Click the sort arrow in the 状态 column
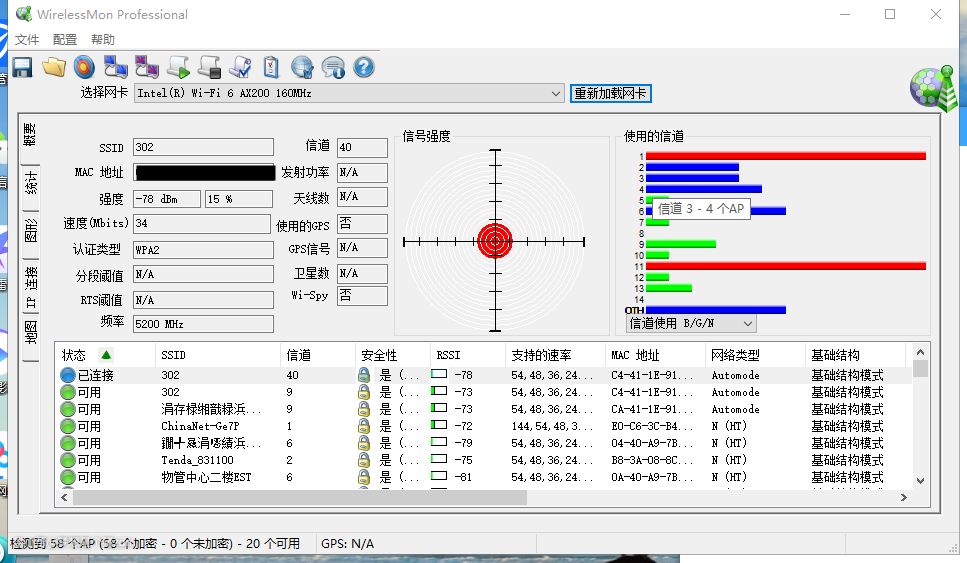 pos(106,355)
